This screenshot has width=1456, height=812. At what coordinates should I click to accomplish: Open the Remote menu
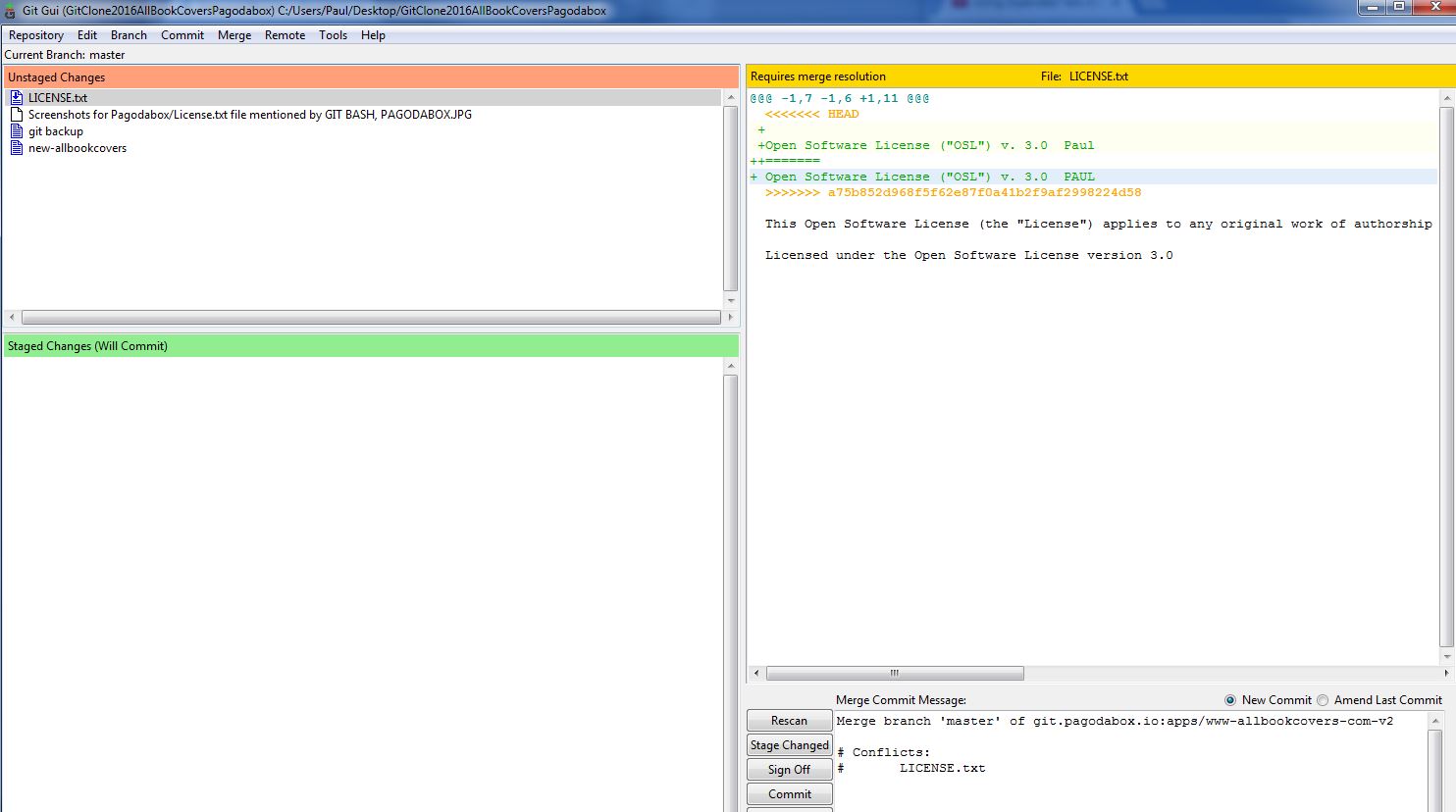click(285, 35)
